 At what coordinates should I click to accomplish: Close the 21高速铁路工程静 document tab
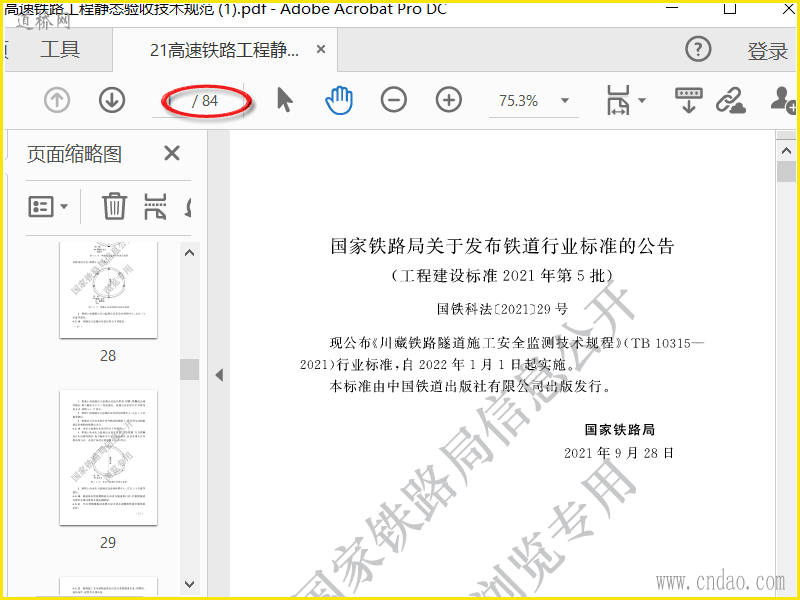(x=321, y=49)
